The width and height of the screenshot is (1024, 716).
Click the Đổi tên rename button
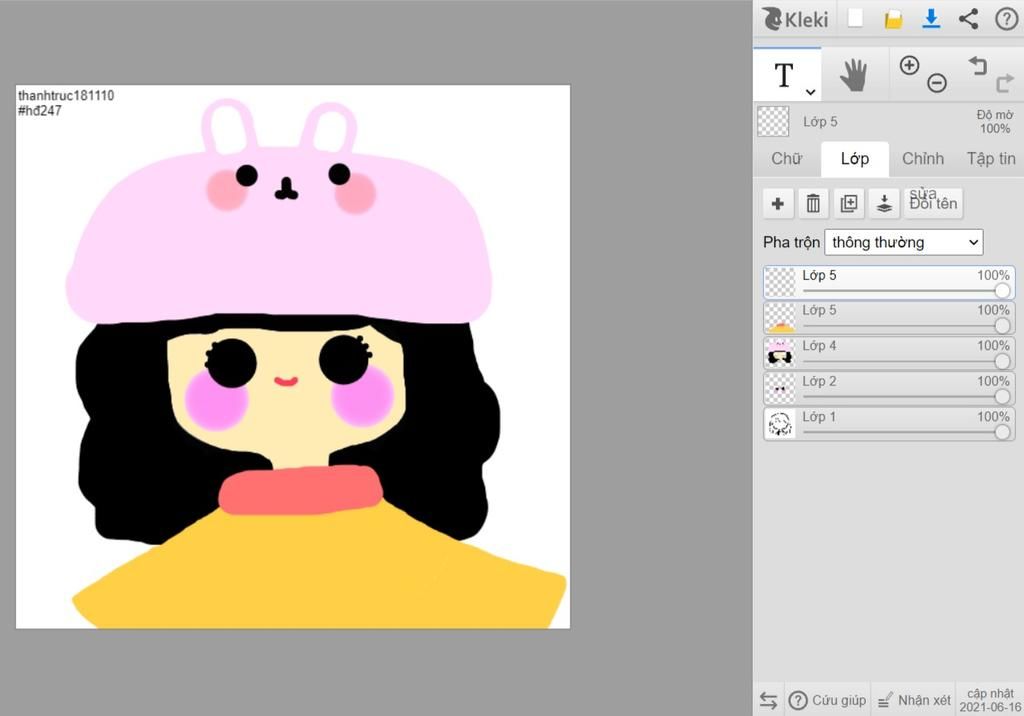click(x=933, y=204)
